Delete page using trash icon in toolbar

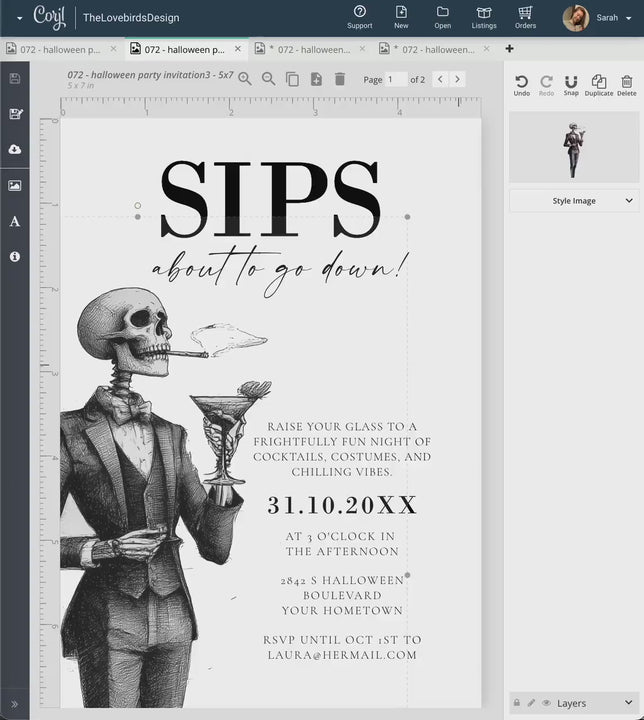point(339,79)
